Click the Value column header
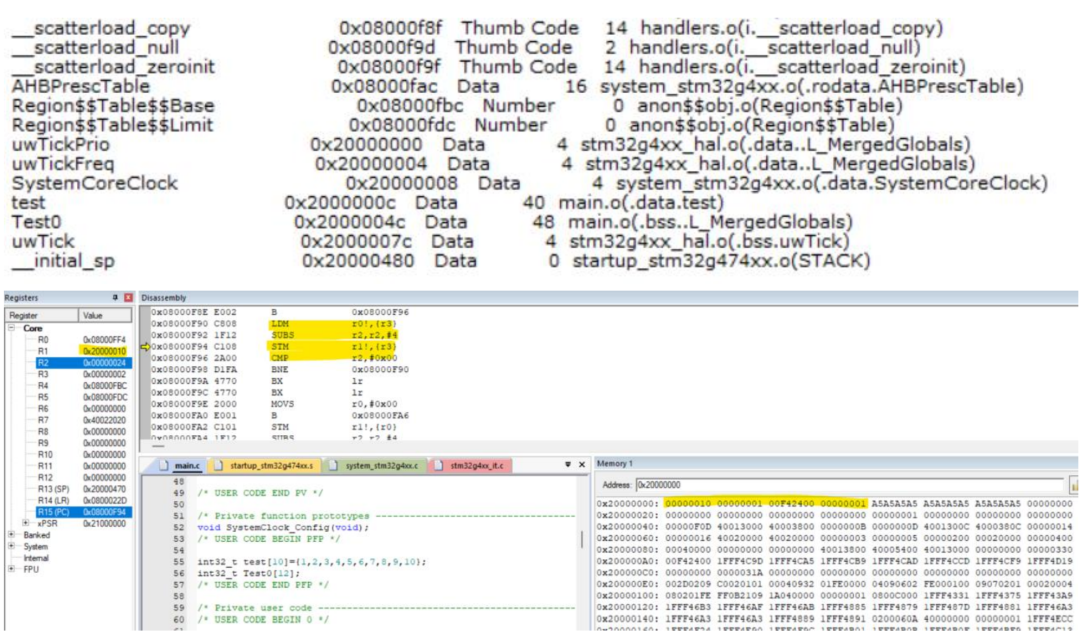1080x640 pixels. (105, 315)
